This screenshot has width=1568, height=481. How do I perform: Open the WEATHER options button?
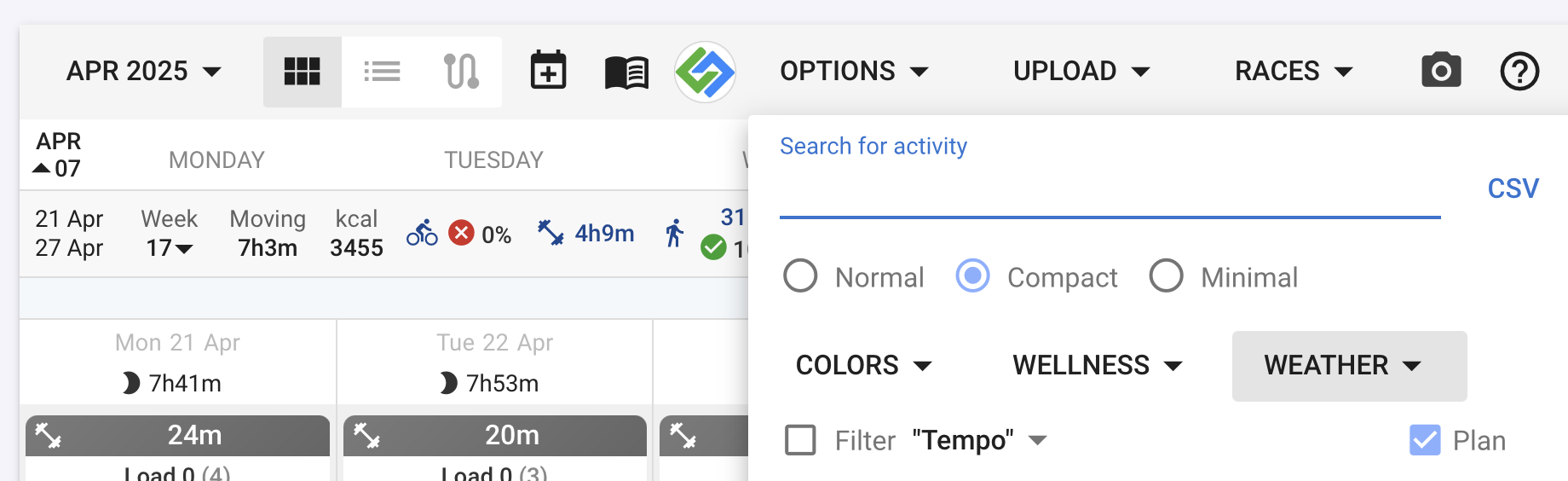click(1349, 366)
